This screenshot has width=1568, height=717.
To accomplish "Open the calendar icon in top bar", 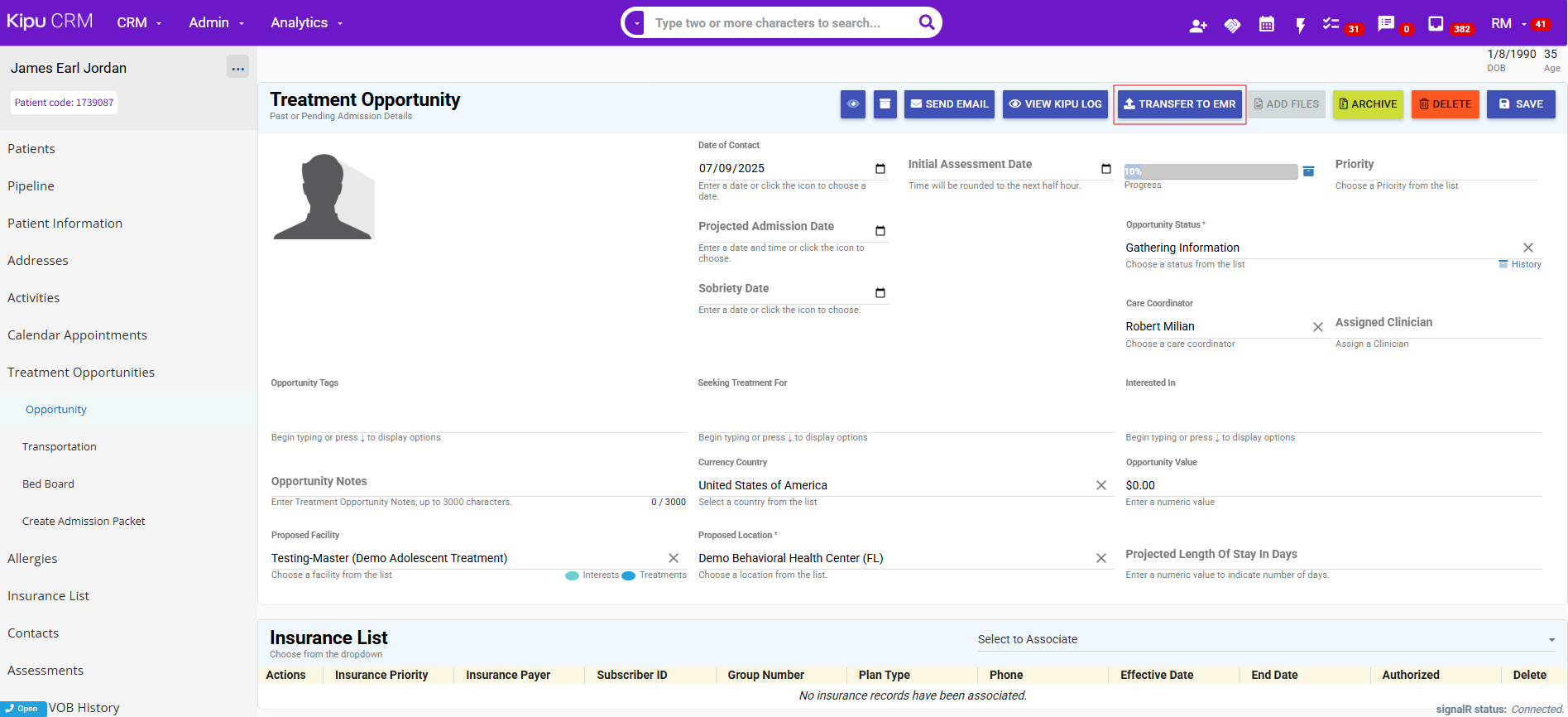I will point(1266,25).
